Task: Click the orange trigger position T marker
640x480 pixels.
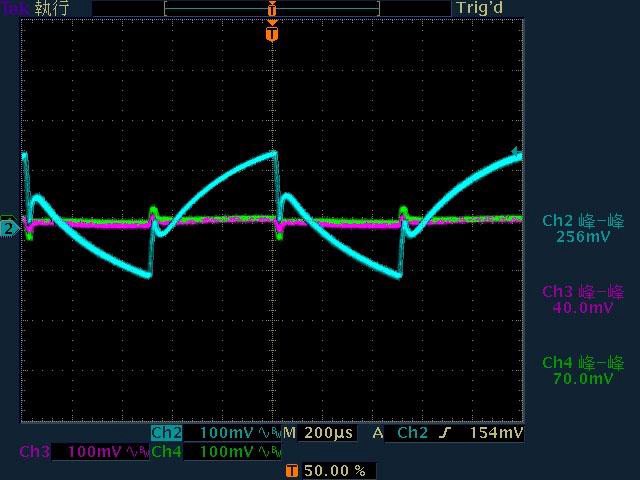Action: click(x=272, y=33)
